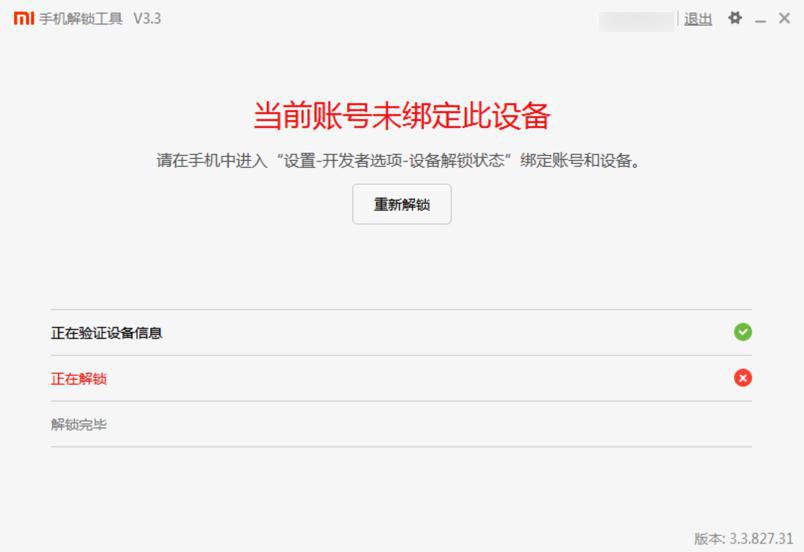Viewport: 804px width, 552px height.
Task: Click the 手机解锁工具 title text
Action: pos(81,19)
